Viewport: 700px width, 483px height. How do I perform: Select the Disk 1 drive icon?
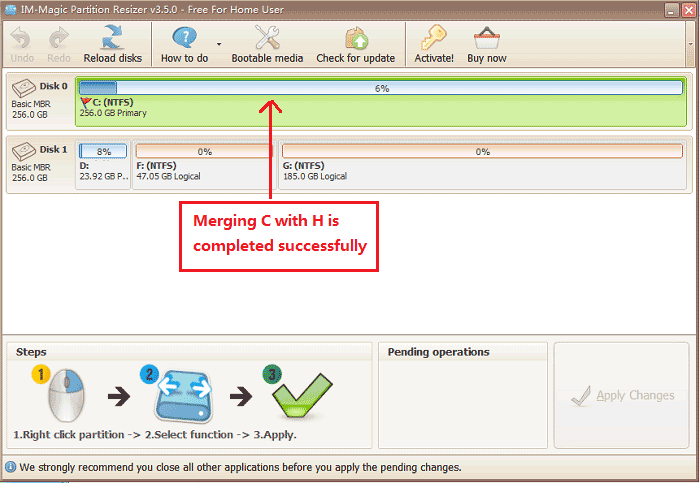pyautogui.click(x=24, y=151)
